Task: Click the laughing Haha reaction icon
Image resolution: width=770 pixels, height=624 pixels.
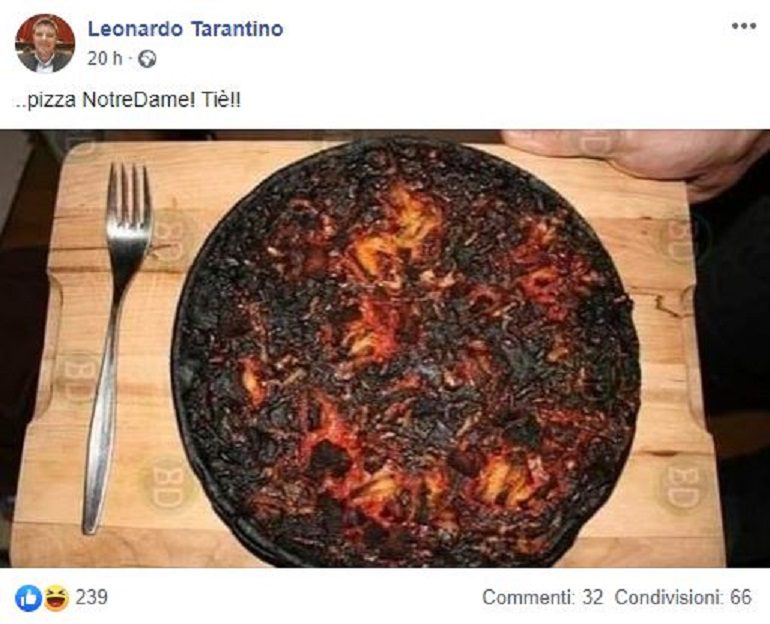Action: tap(56, 598)
